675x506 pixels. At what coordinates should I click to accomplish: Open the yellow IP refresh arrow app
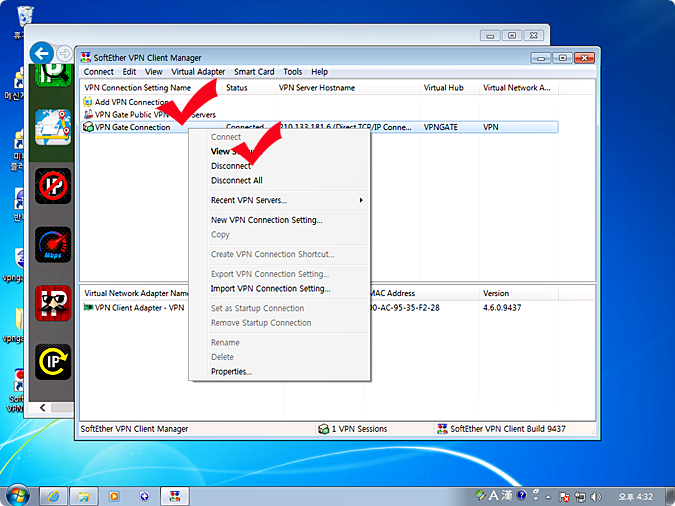(x=53, y=362)
